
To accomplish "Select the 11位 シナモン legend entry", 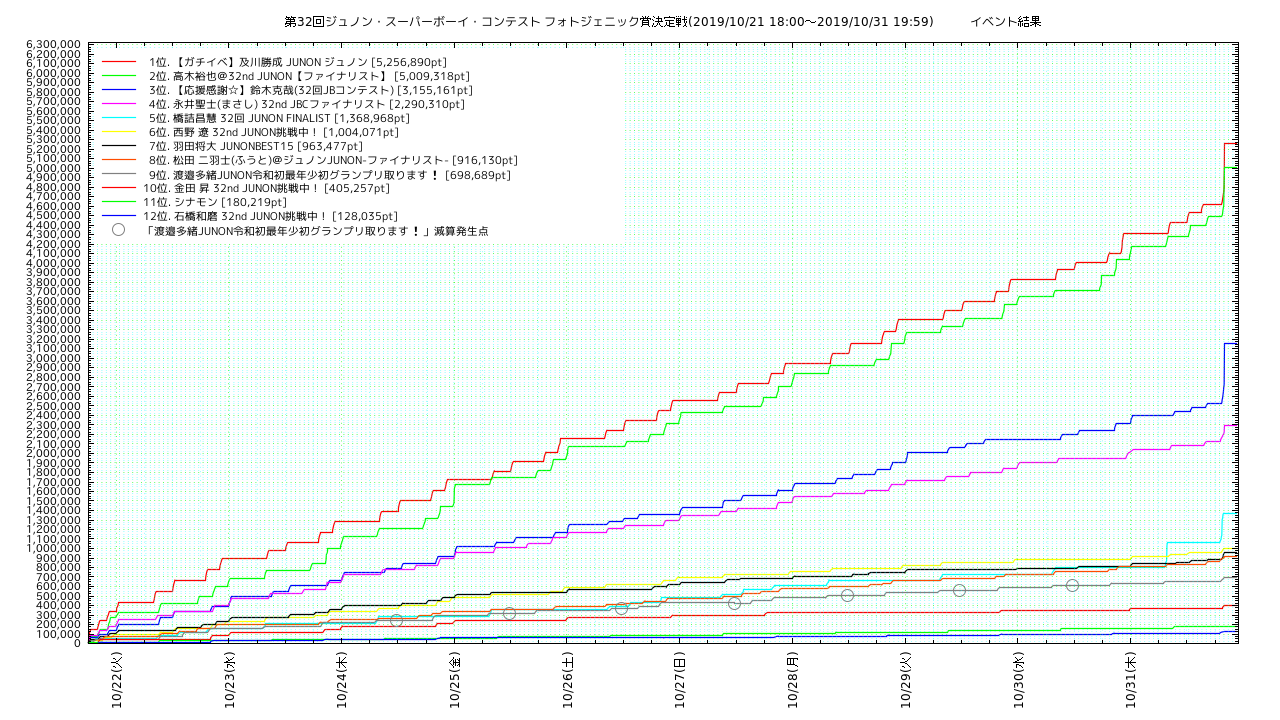I will [215, 202].
